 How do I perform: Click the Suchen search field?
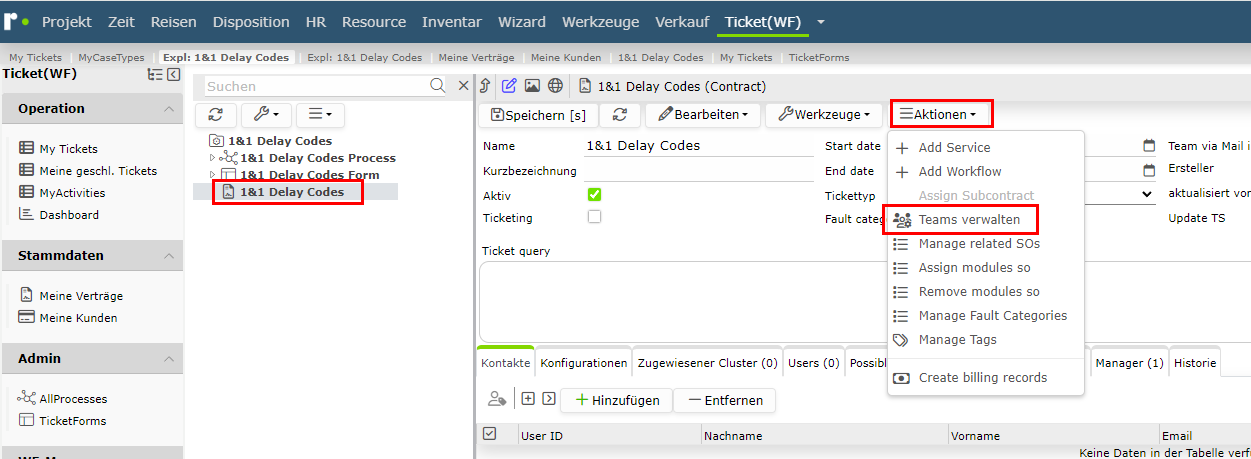pyautogui.click(x=315, y=86)
